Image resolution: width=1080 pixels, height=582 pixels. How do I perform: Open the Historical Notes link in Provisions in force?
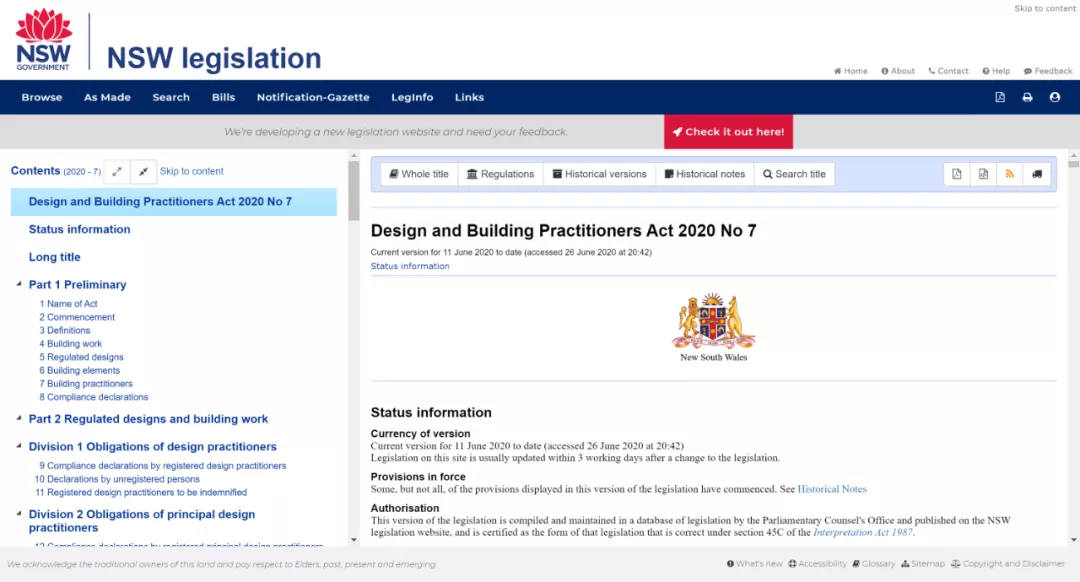832,489
